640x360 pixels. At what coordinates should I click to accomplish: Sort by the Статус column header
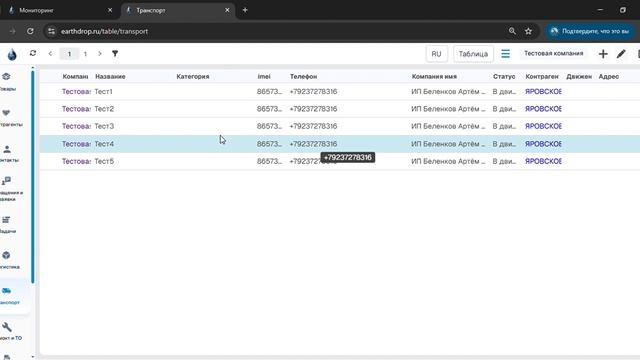point(504,76)
